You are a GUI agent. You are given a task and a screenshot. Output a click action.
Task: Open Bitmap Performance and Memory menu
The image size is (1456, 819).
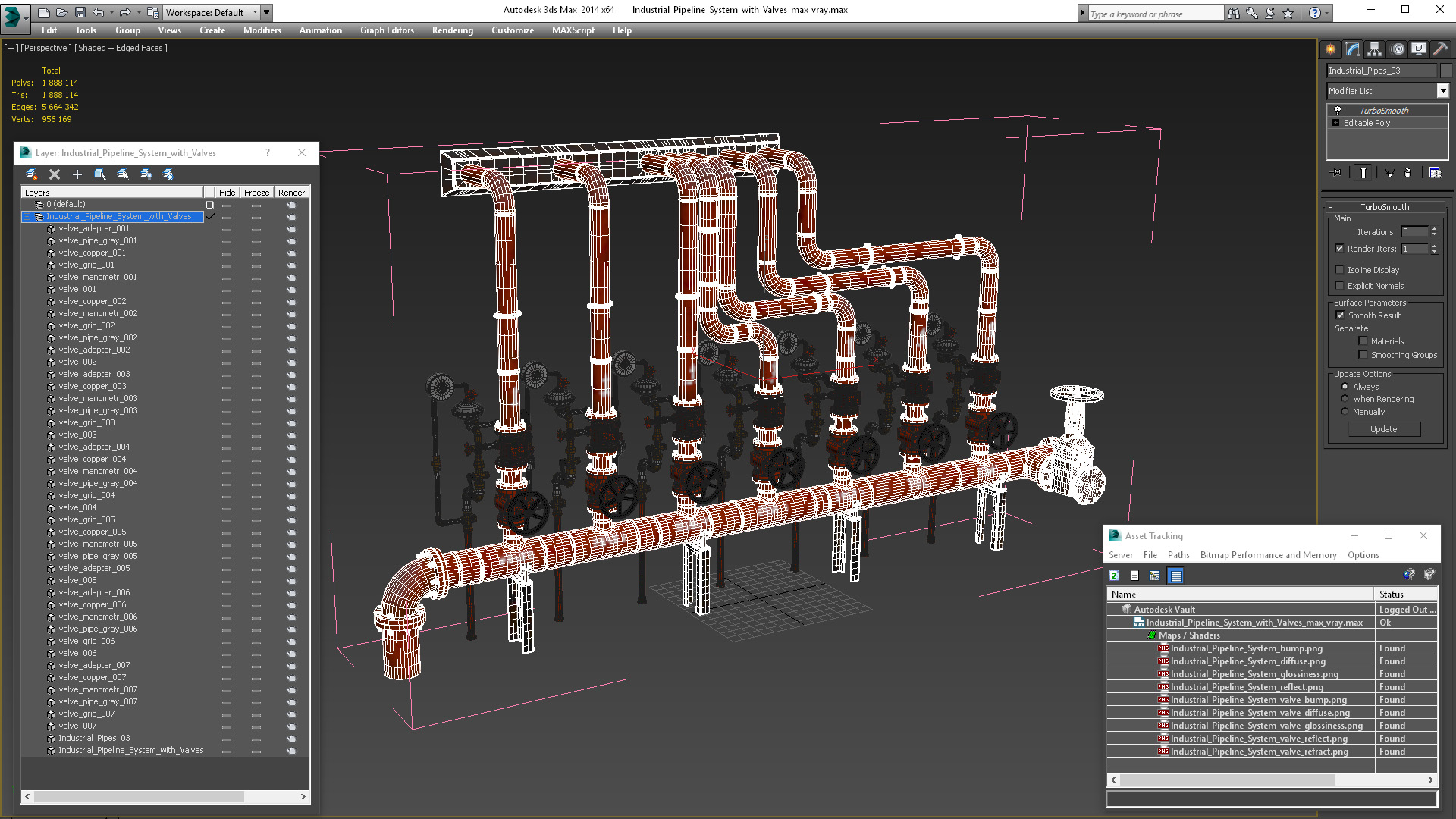pos(1268,555)
